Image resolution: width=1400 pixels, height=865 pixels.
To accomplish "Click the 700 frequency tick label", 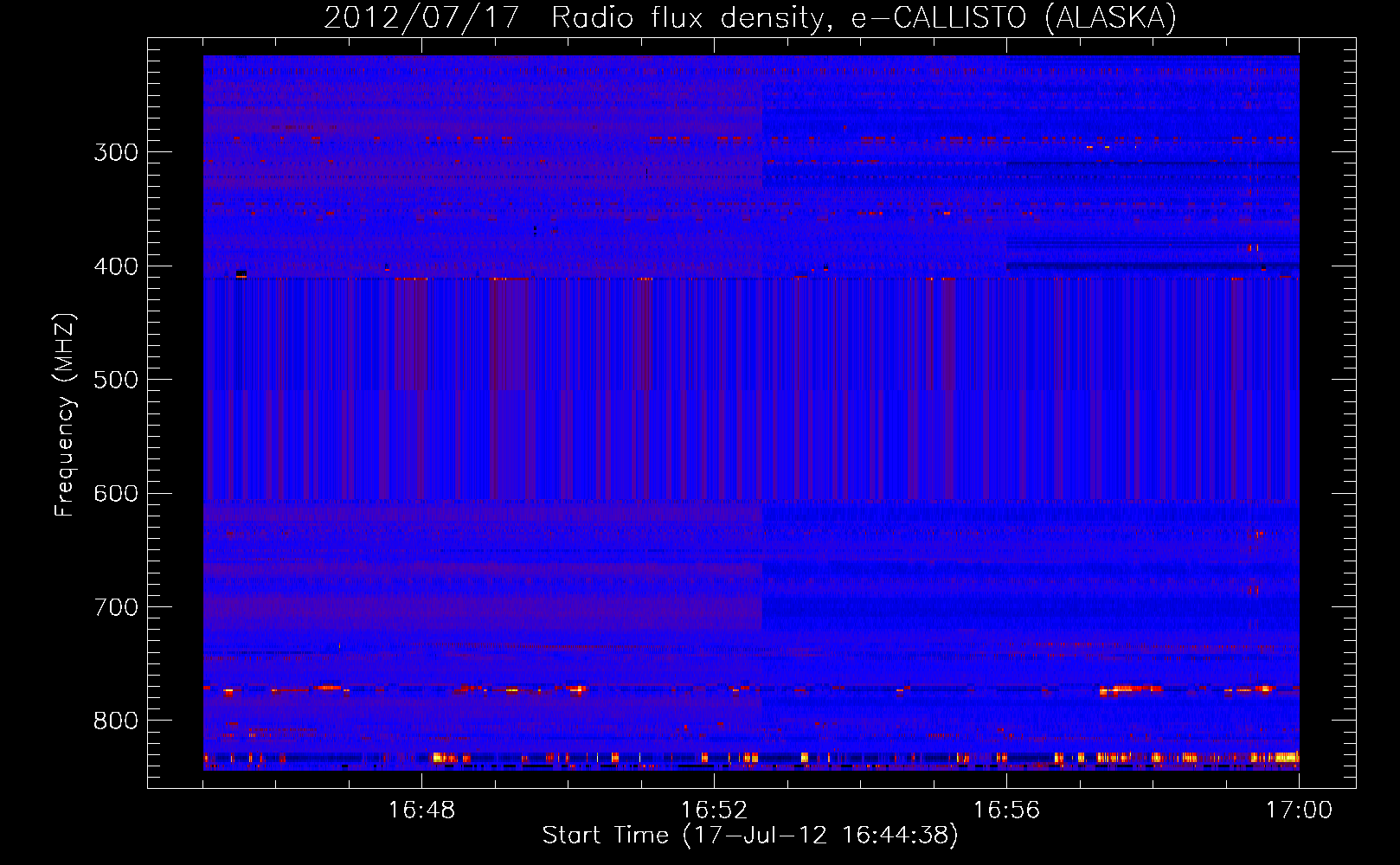I will (116, 607).
